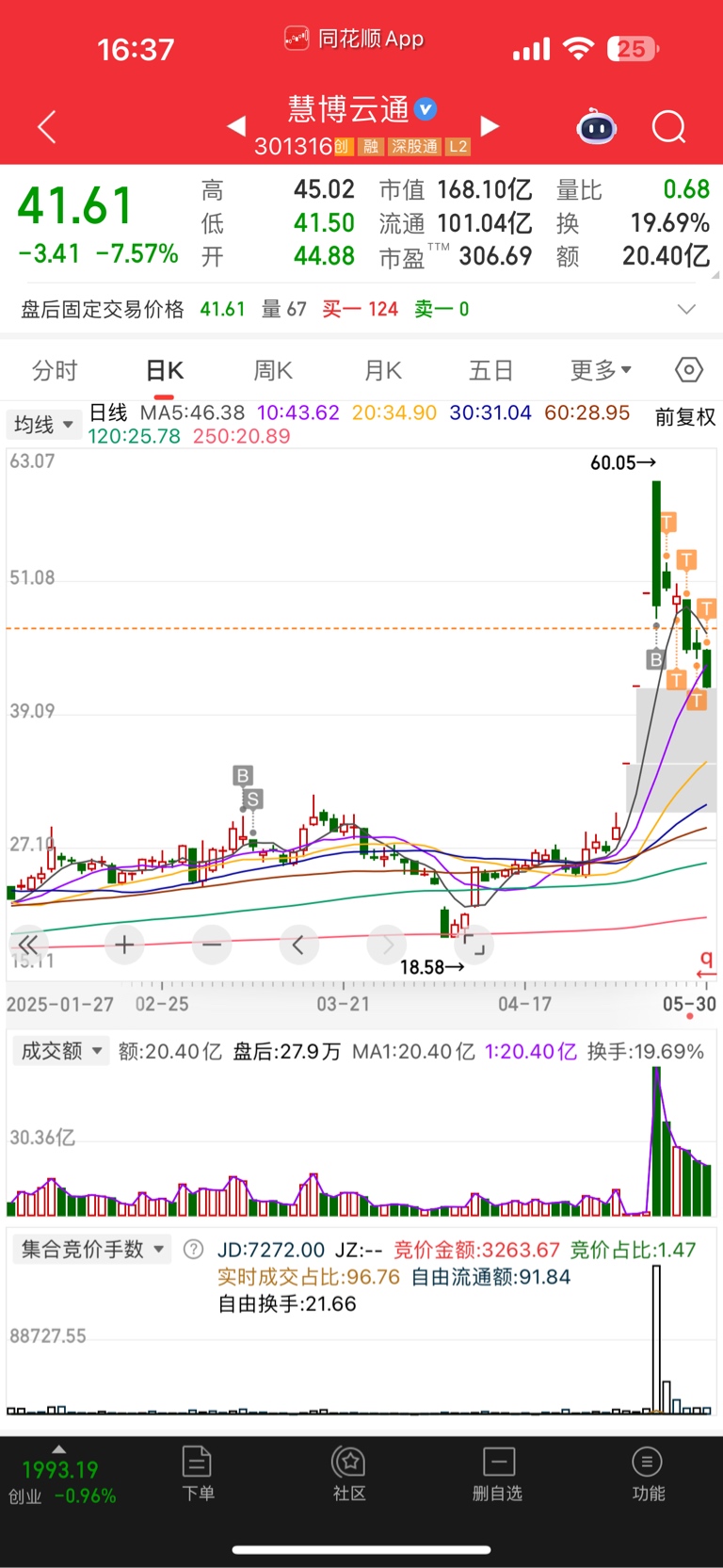Move chart left with single arrow
This screenshot has width=723, height=1568.
click(x=298, y=945)
